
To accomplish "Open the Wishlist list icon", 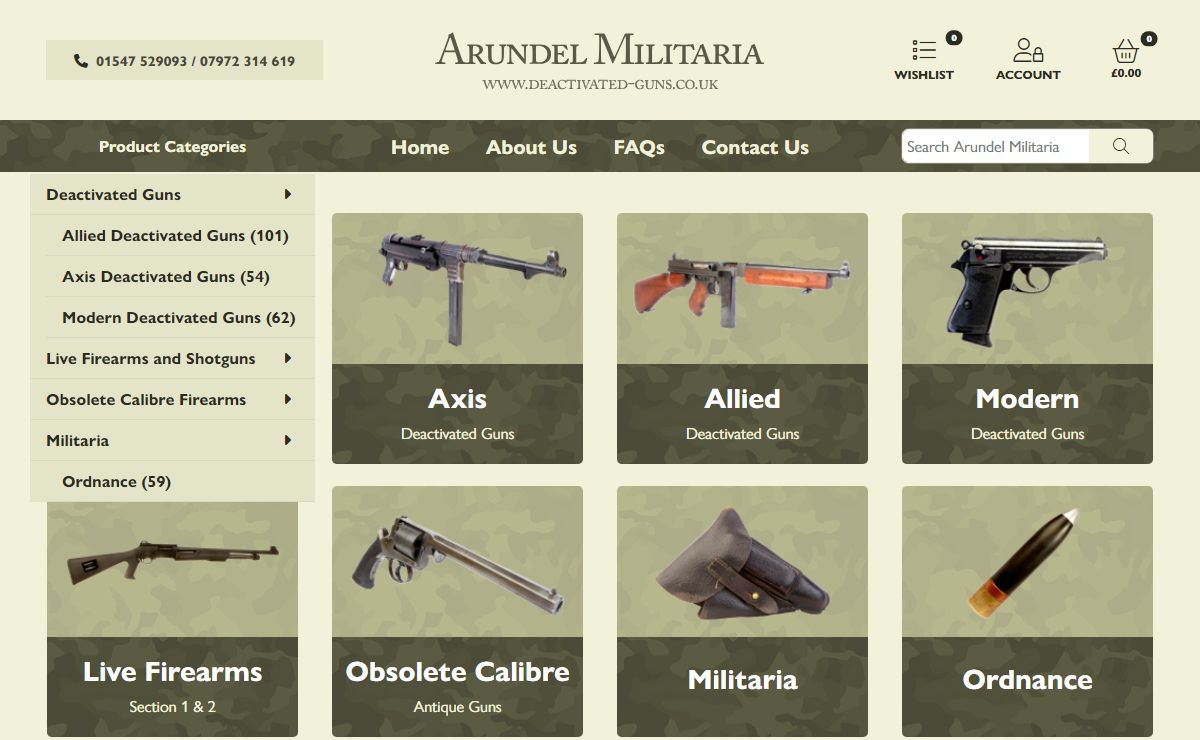I will [x=924, y=50].
